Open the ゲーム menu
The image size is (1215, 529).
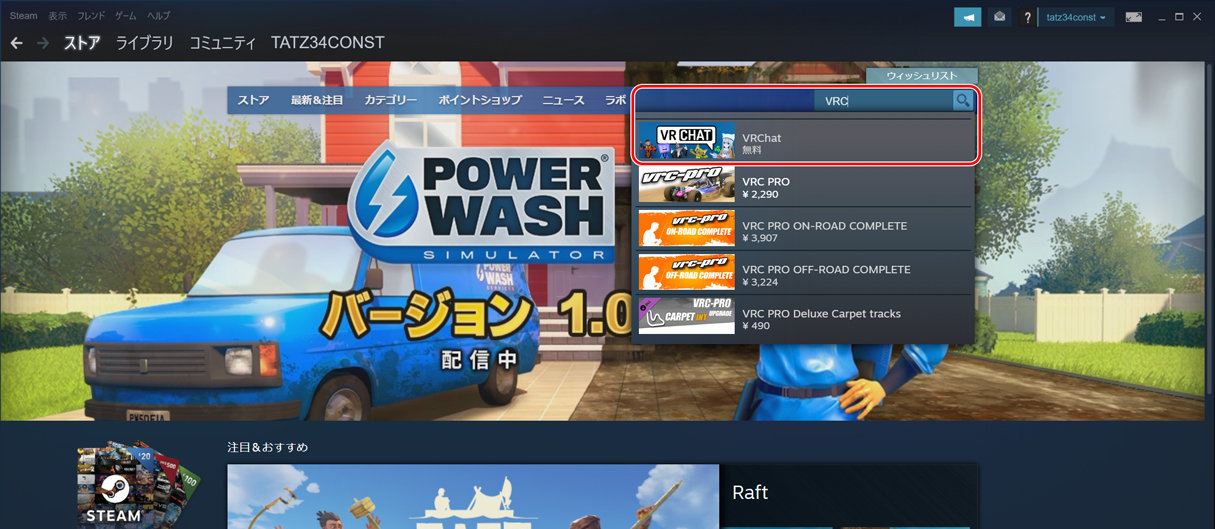125,16
